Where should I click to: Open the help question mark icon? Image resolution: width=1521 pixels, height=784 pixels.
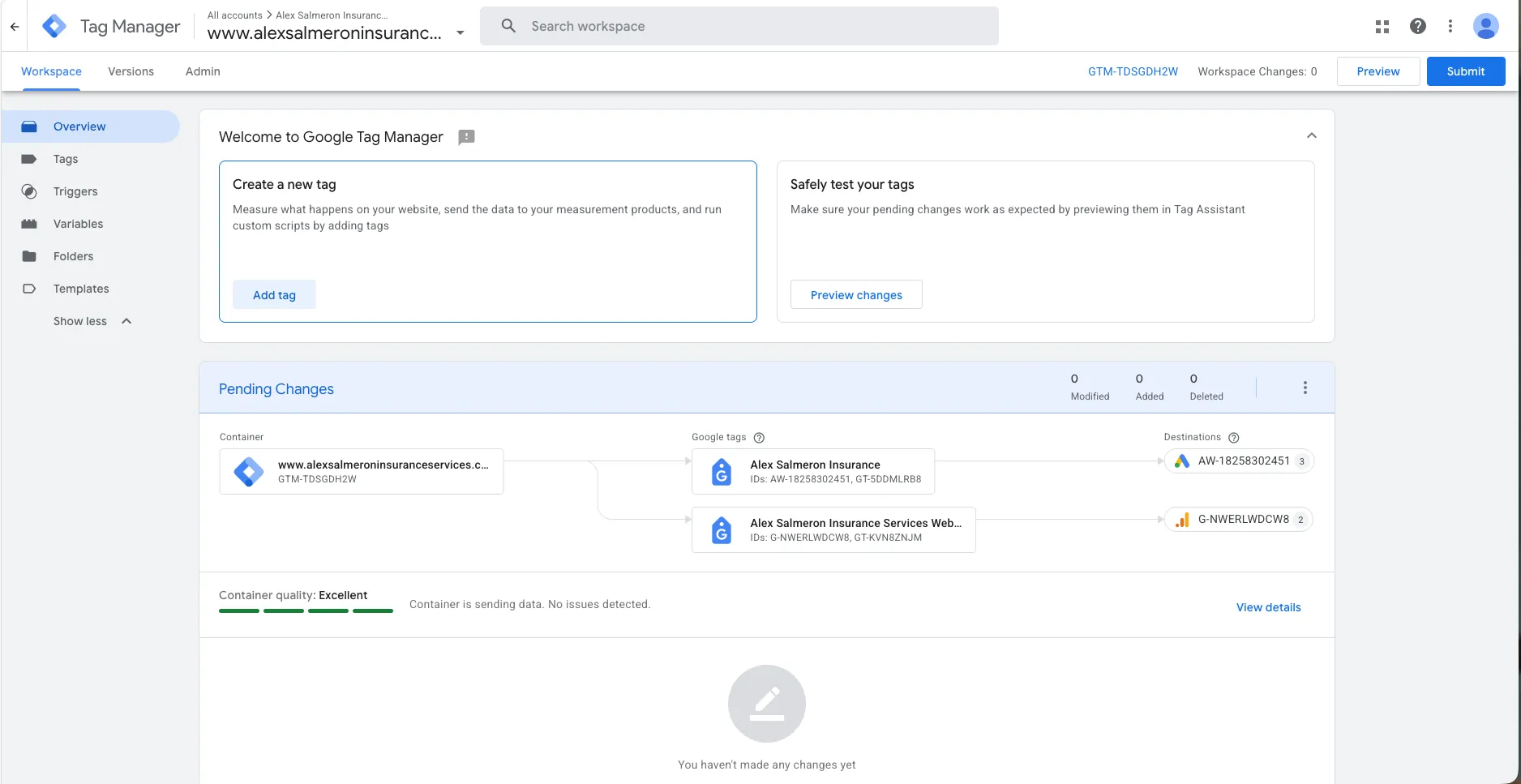click(x=1418, y=26)
